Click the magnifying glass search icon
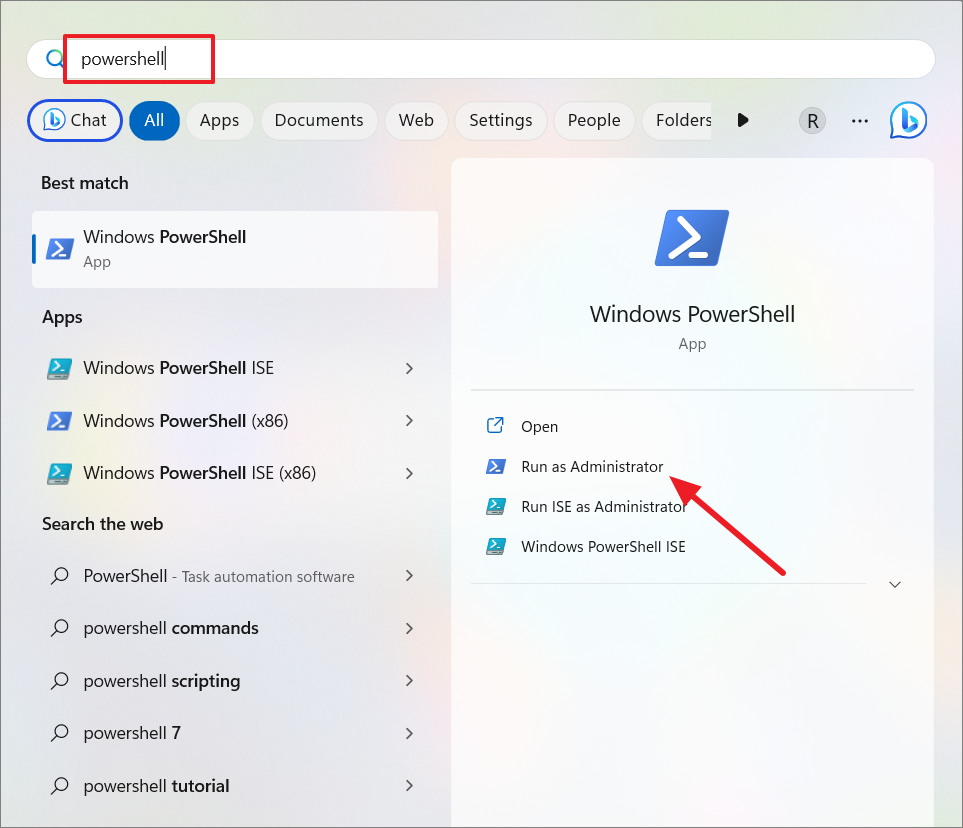 54,58
